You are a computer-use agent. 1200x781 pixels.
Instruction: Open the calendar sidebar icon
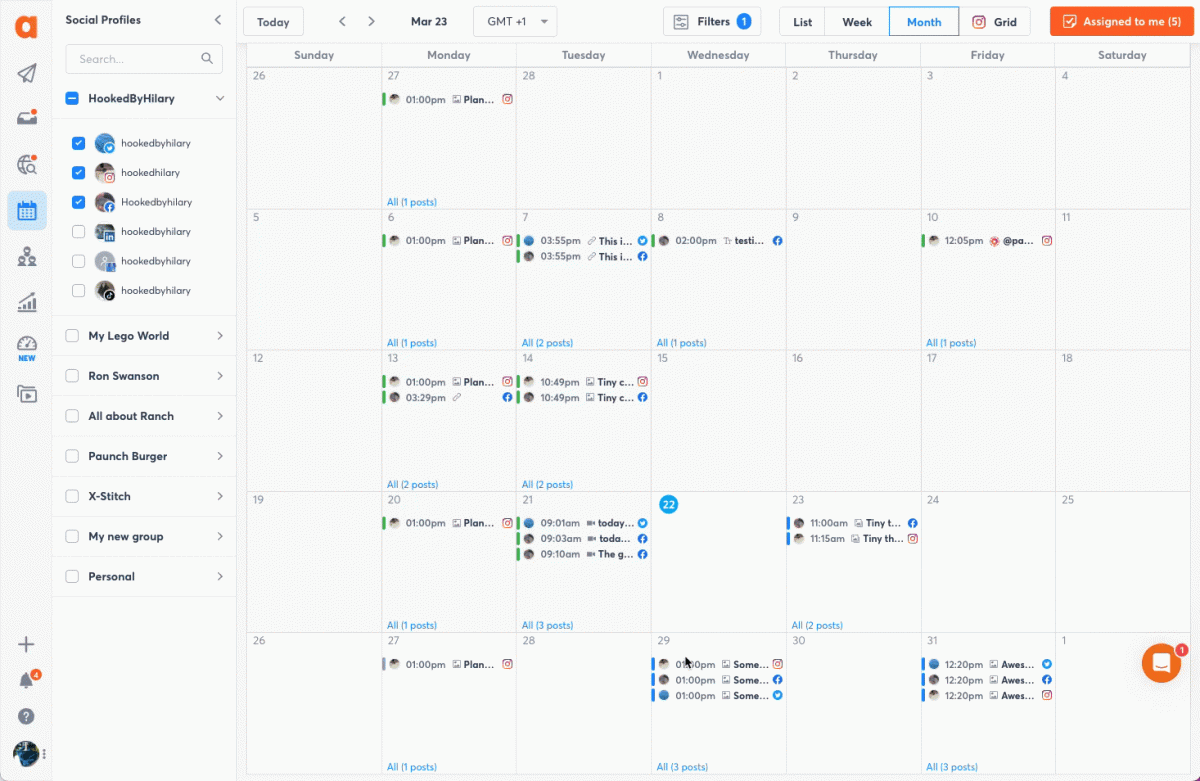pyautogui.click(x=27, y=211)
